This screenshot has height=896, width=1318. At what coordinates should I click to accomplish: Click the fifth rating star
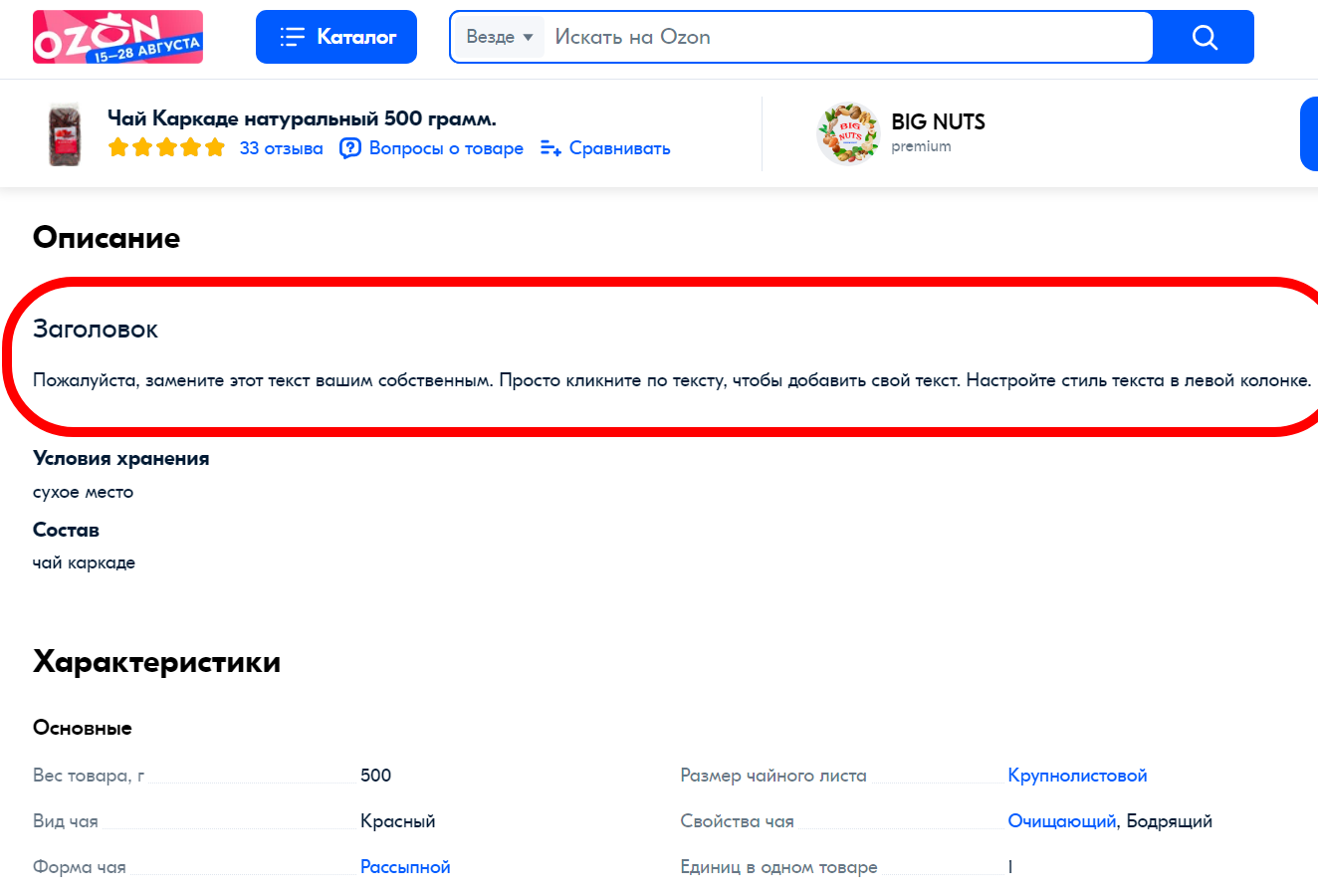pos(215,146)
